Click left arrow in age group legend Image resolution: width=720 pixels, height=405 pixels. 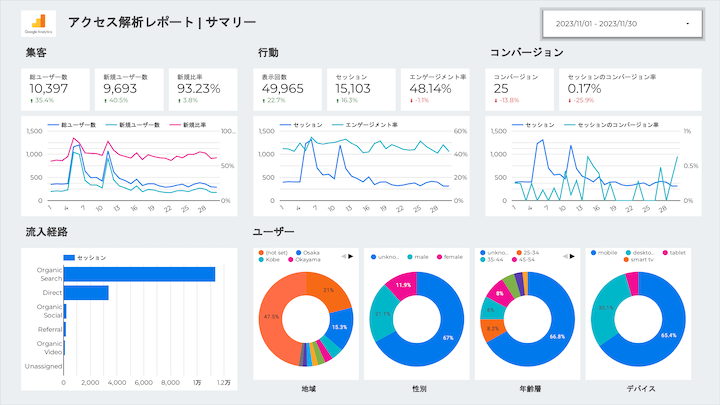562,254
